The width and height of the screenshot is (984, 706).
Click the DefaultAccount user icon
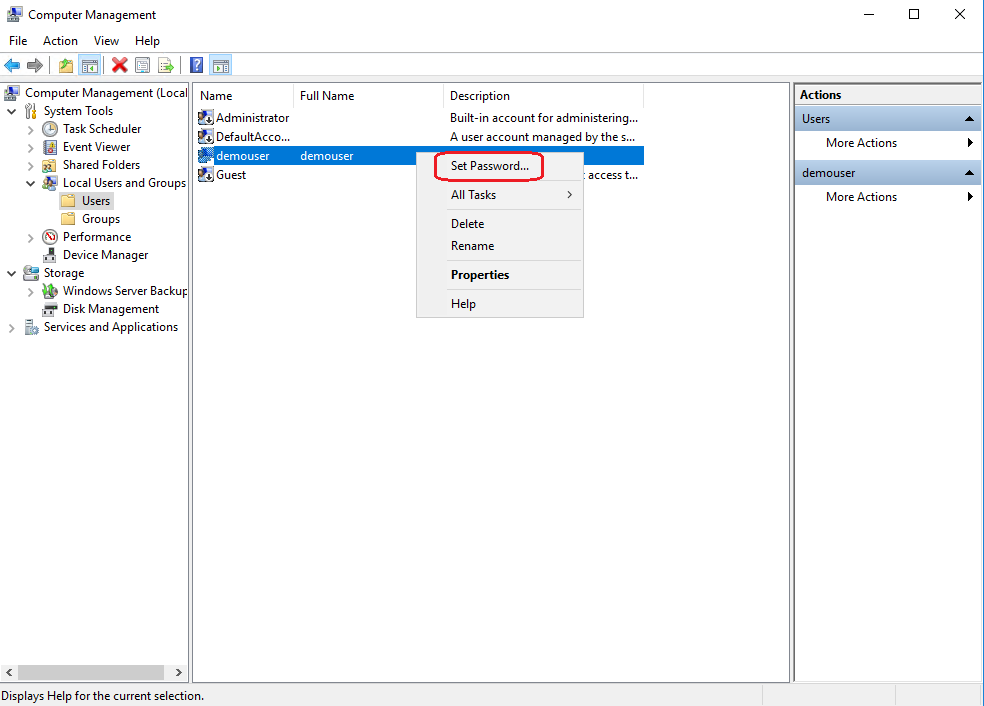206,137
